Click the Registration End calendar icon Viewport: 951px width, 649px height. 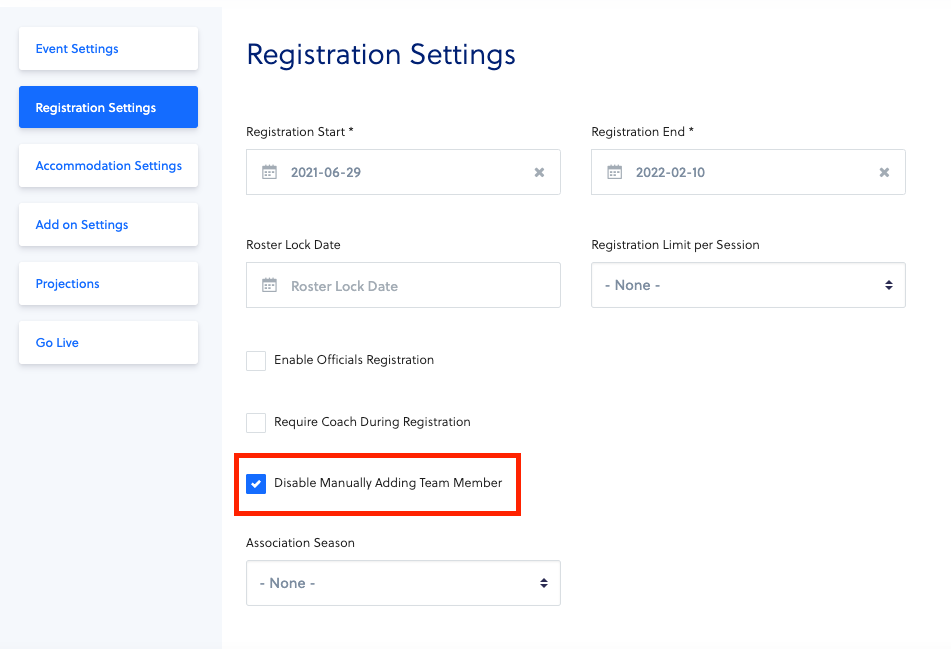[614, 172]
